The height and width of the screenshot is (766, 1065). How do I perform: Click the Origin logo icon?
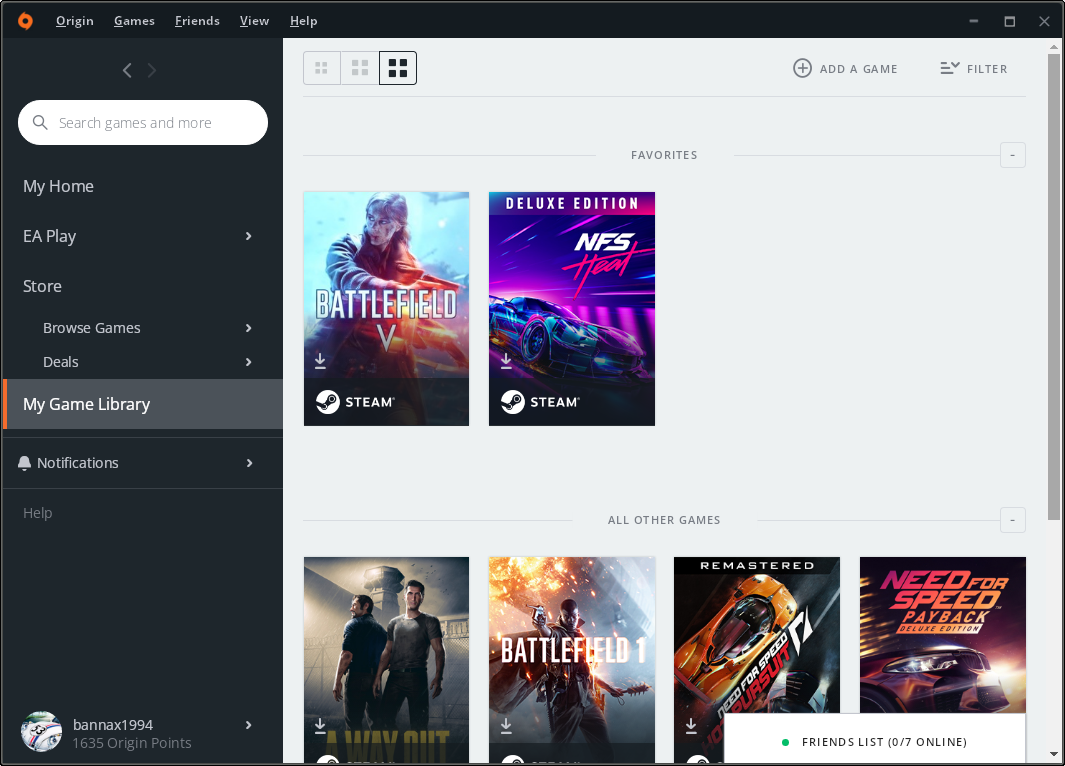25,21
